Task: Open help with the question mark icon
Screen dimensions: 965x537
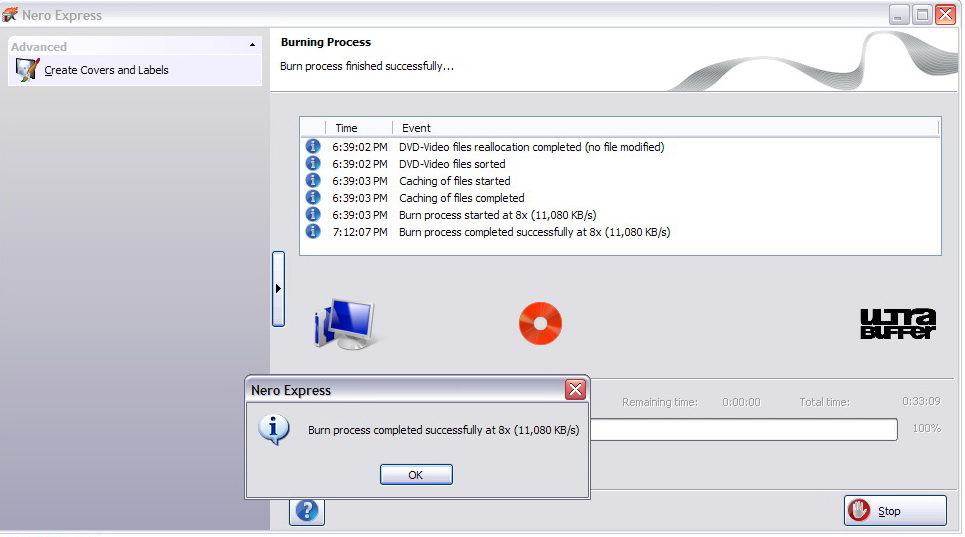Action: pos(306,511)
